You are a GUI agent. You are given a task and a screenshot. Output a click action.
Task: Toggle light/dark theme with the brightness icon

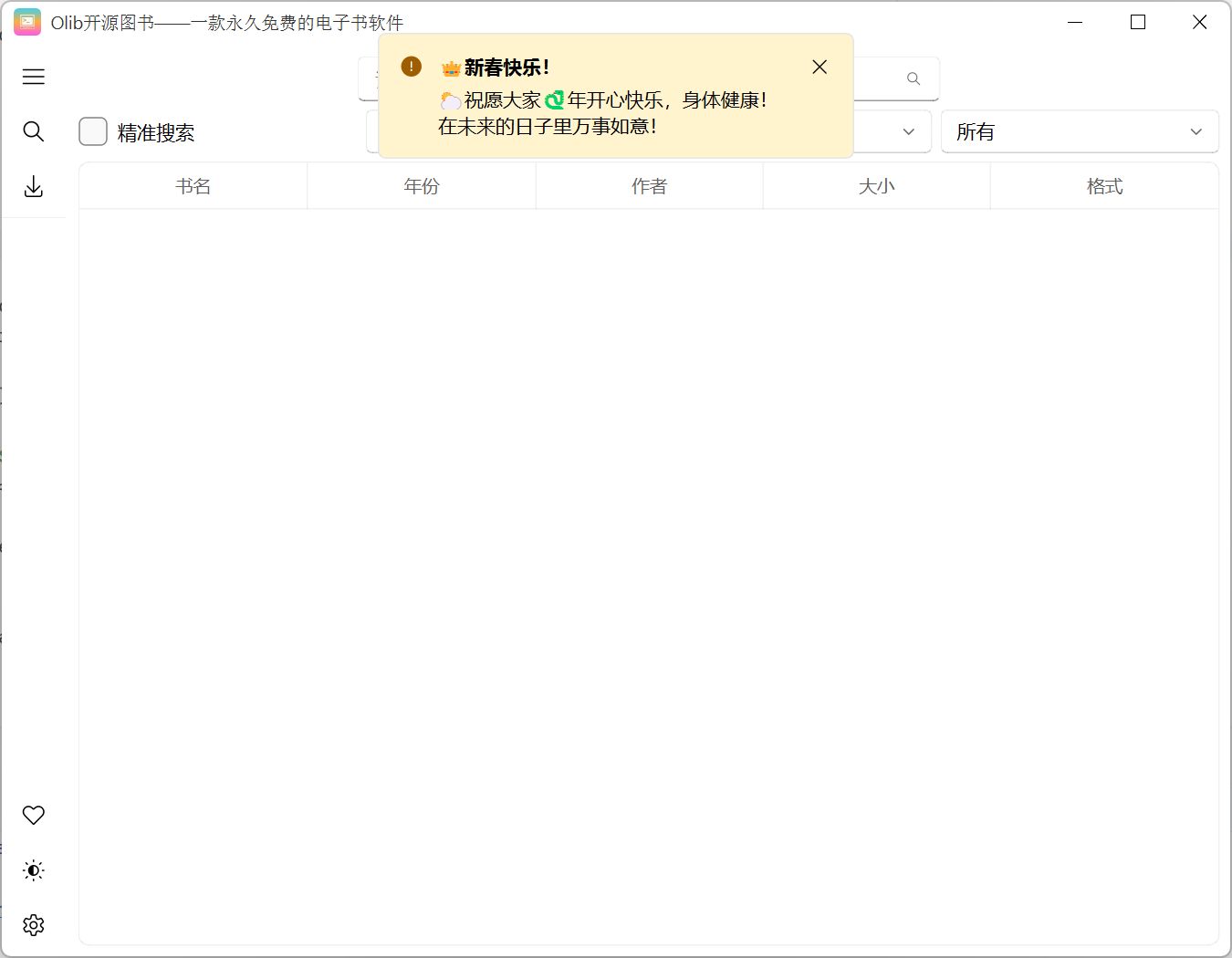tap(33, 869)
